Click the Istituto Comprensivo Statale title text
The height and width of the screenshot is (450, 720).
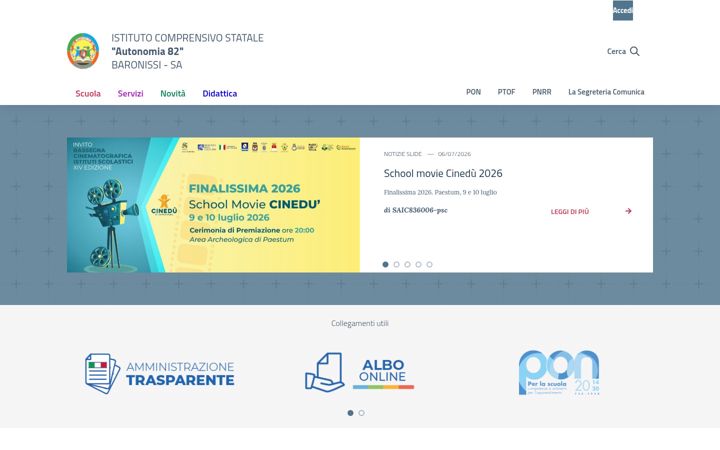click(x=187, y=38)
